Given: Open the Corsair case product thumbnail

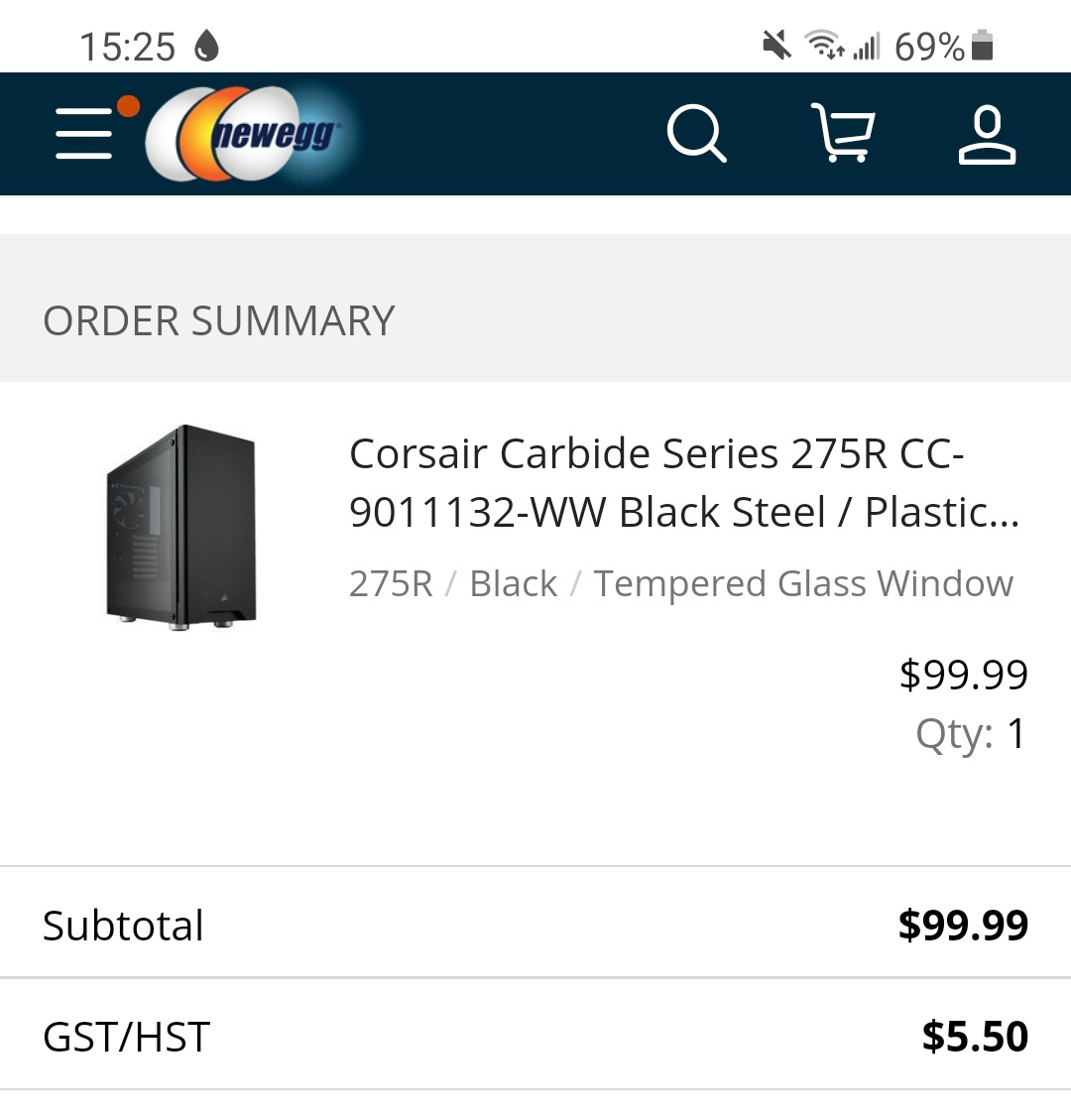Looking at the screenshot, I should click(x=181, y=528).
